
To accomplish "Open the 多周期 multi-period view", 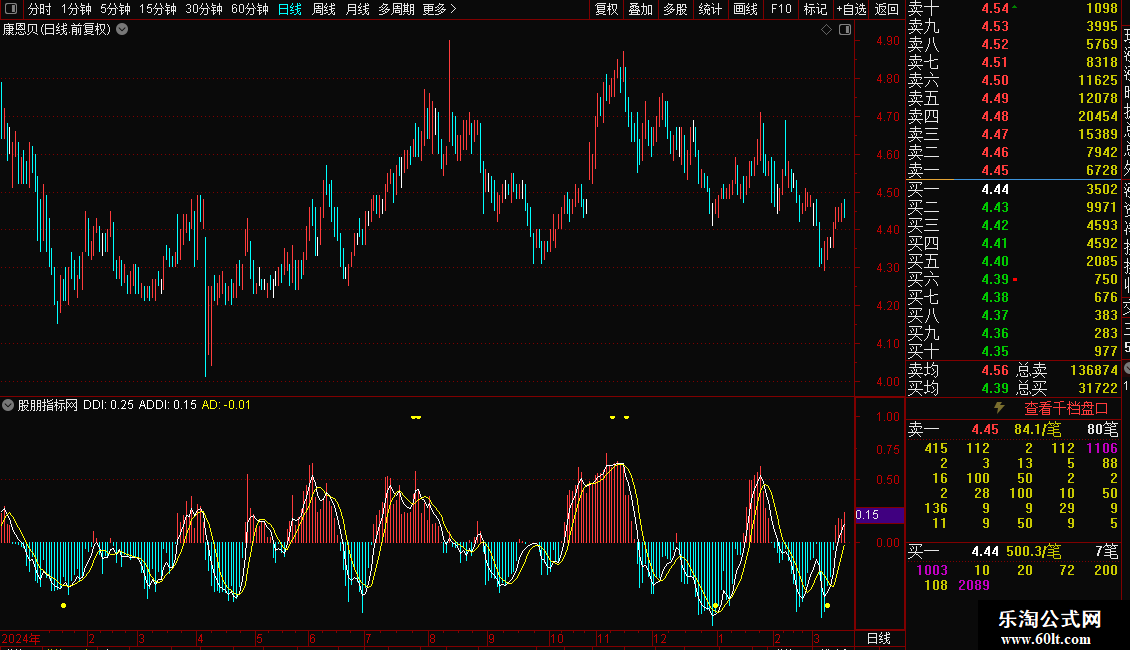I will coord(396,9).
